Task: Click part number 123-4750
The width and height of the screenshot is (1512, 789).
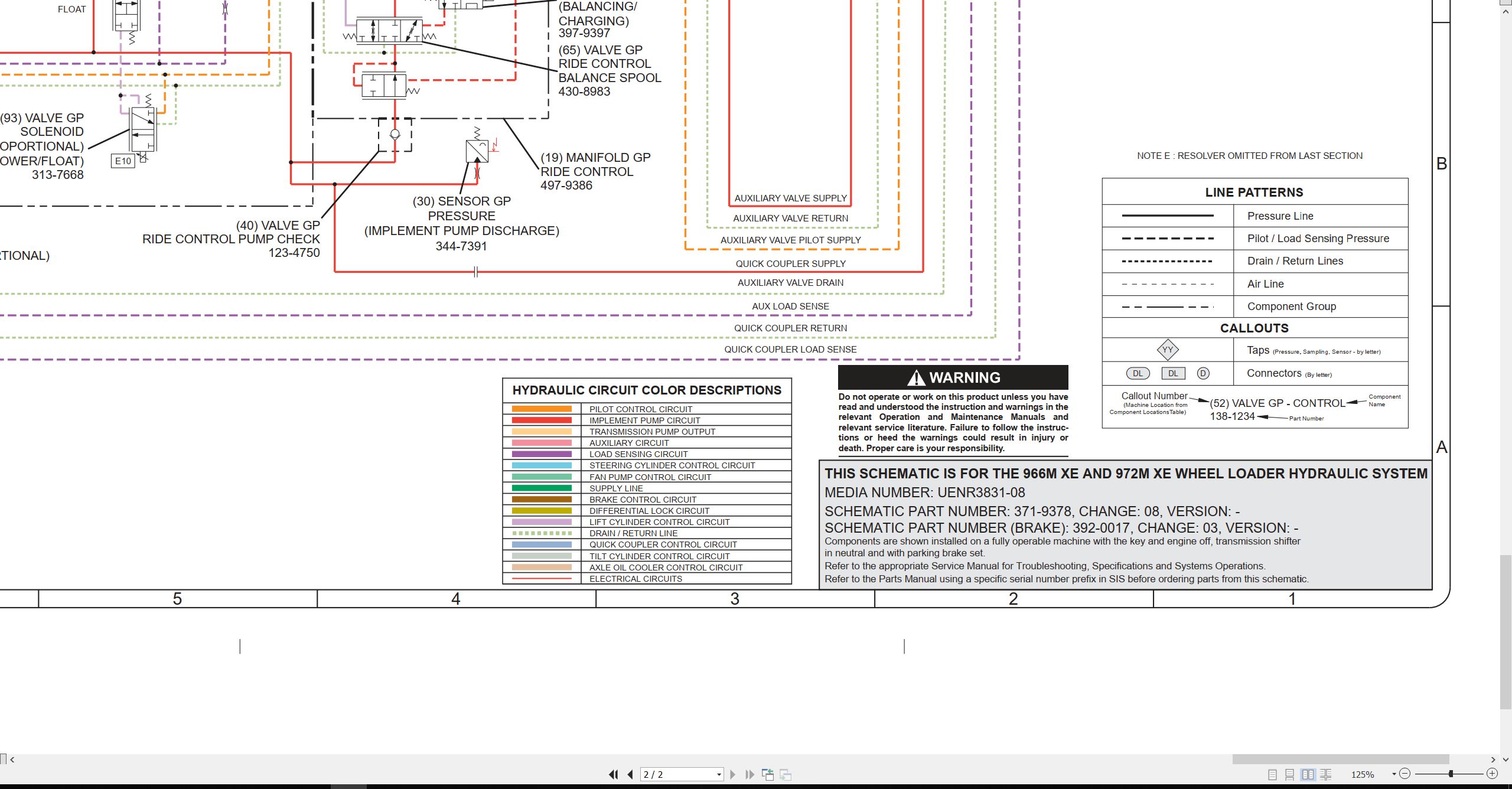Action: tap(294, 253)
